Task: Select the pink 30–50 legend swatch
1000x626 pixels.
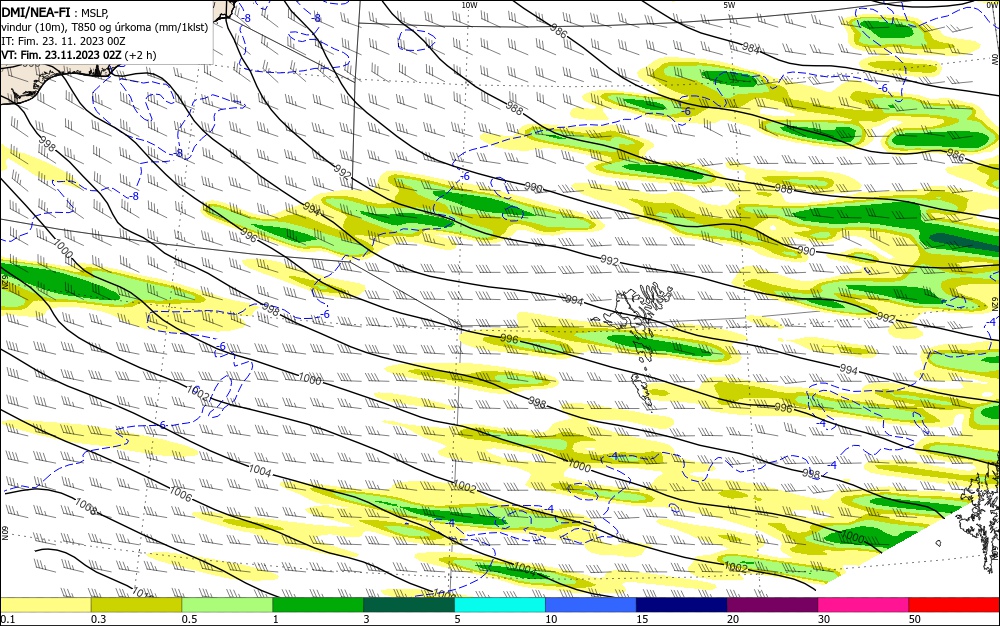Action: tap(864, 605)
